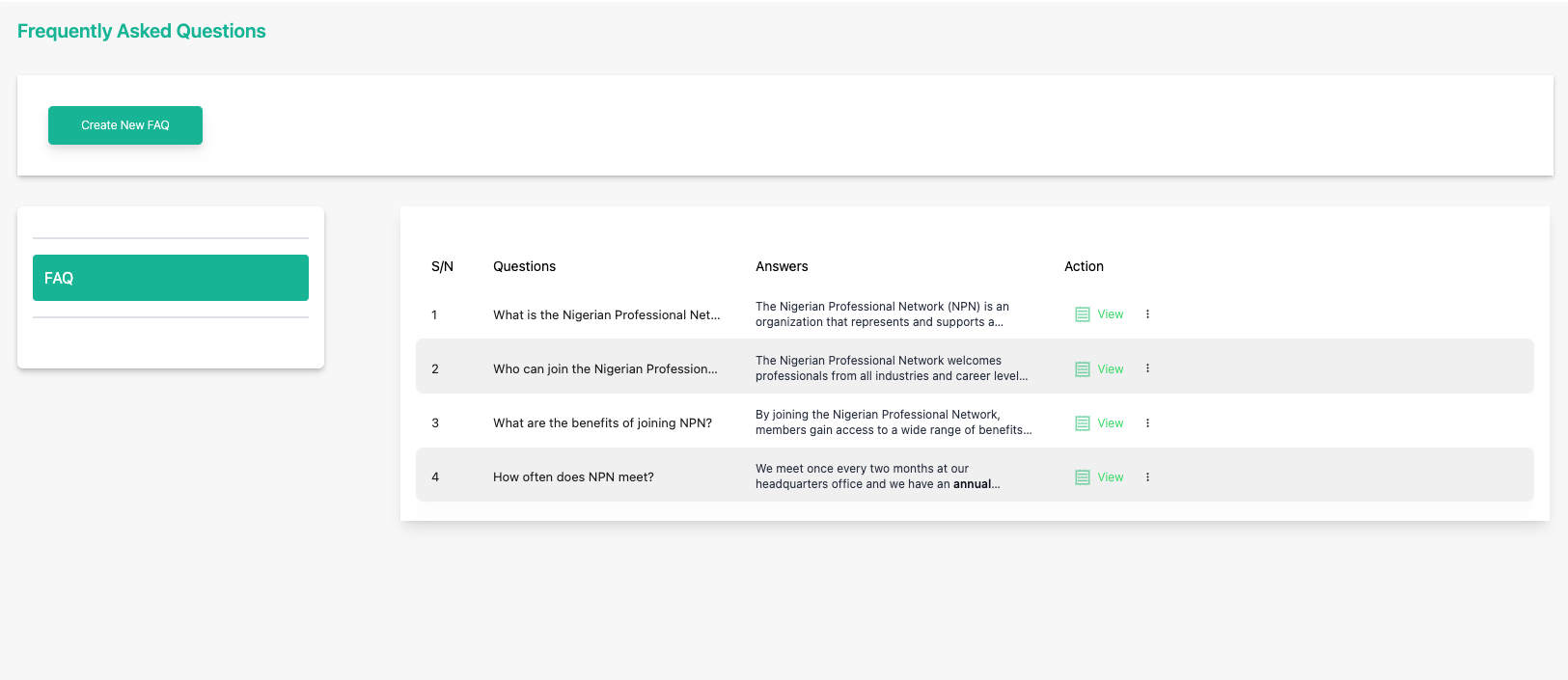This screenshot has width=1568, height=680.
Task: Click the Create New FAQ button
Action: coord(125,125)
